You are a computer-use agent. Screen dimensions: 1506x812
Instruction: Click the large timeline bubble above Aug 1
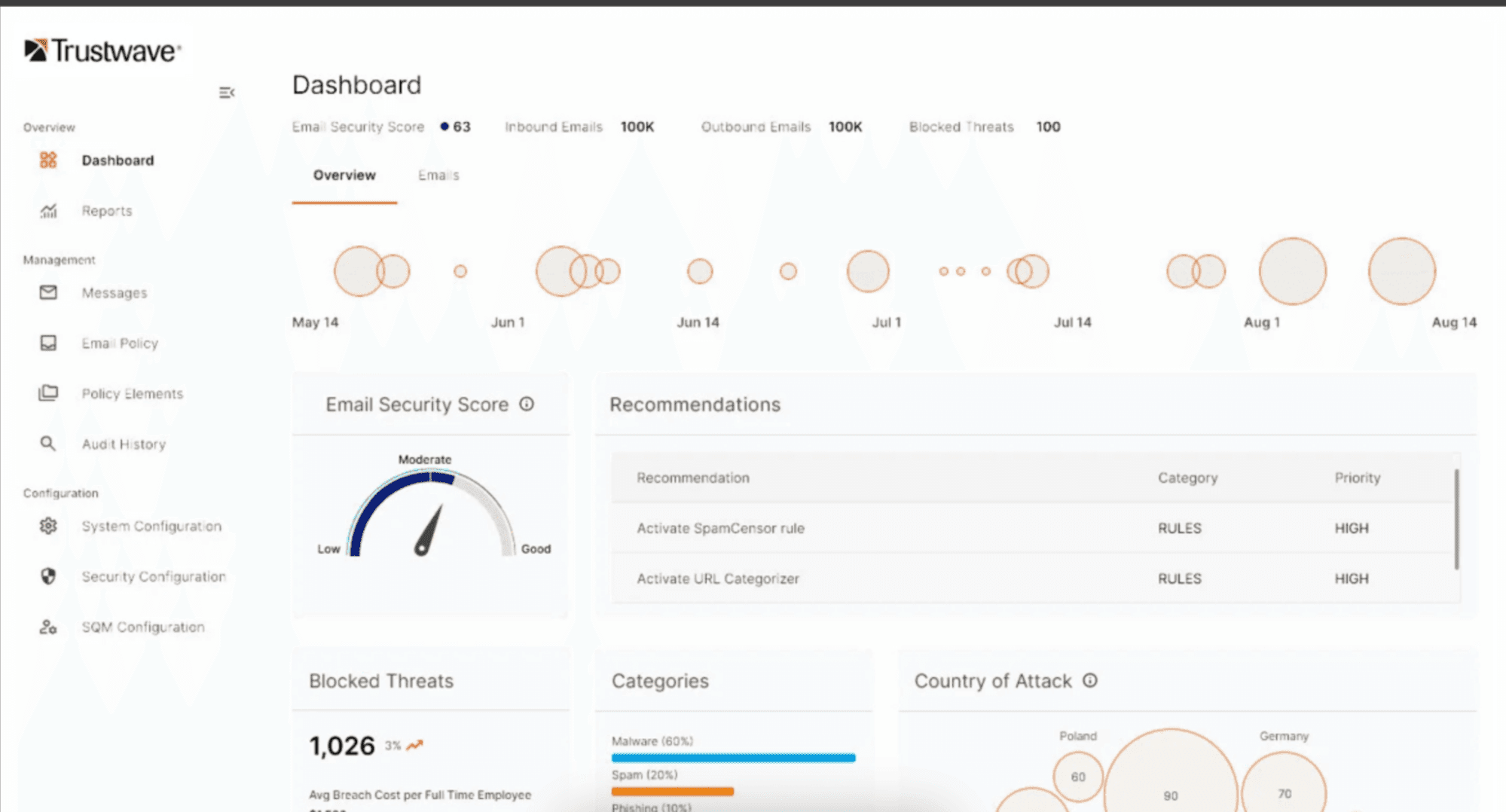[x=1293, y=271]
